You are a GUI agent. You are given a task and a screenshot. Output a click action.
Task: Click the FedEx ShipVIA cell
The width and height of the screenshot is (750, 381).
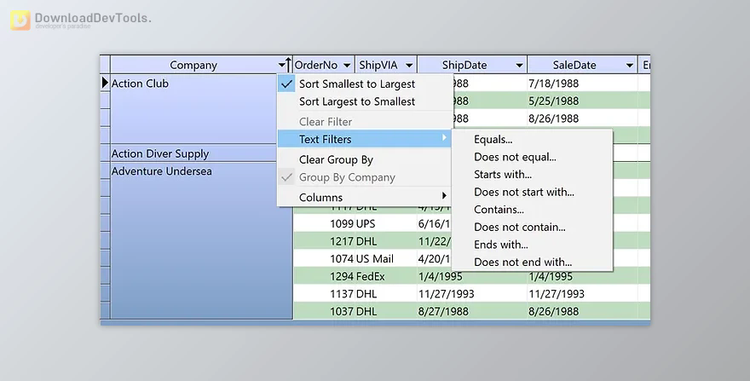pyautogui.click(x=386, y=276)
